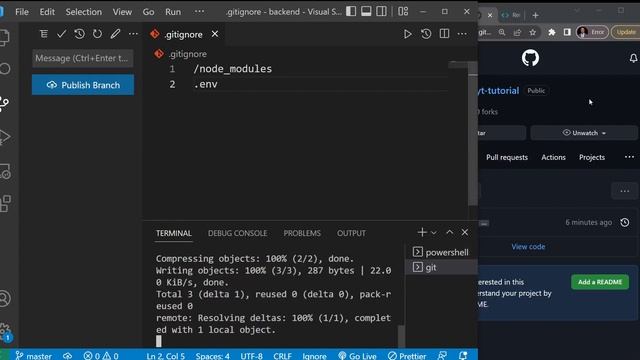Open the Selection menu

pyautogui.click(x=84, y=12)
